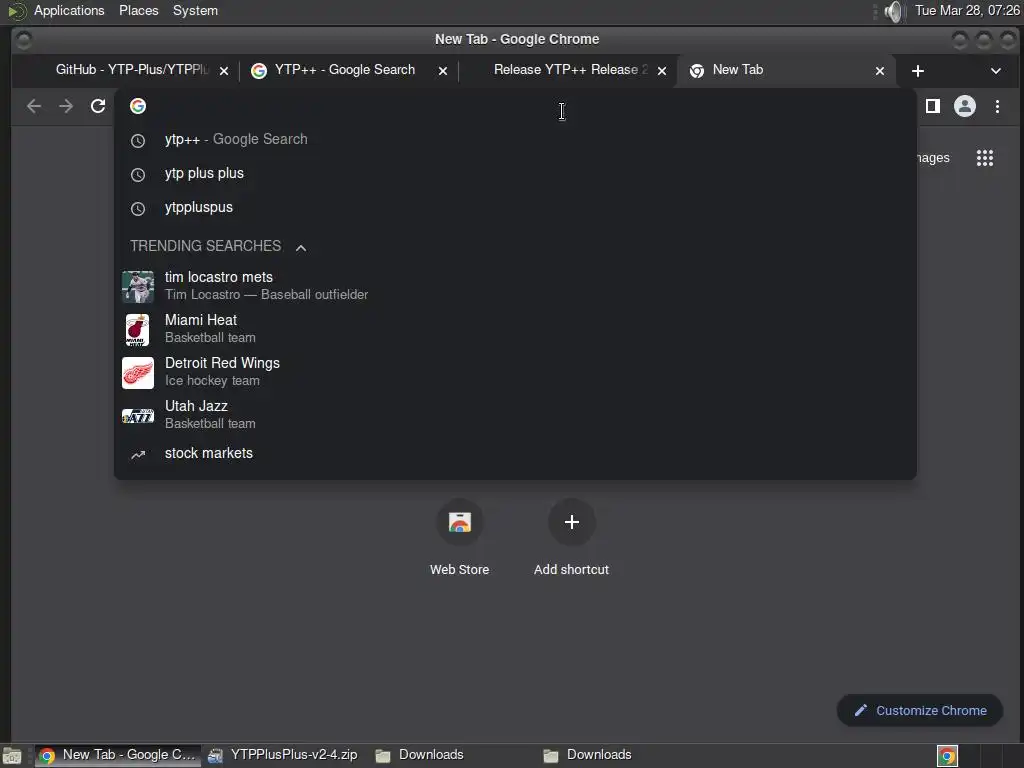Image resolution: width=1024 pixels, height=768 pixels.
Task: Click the Utah Jazz logo thumbnail
Action: (x=138, y=416)
